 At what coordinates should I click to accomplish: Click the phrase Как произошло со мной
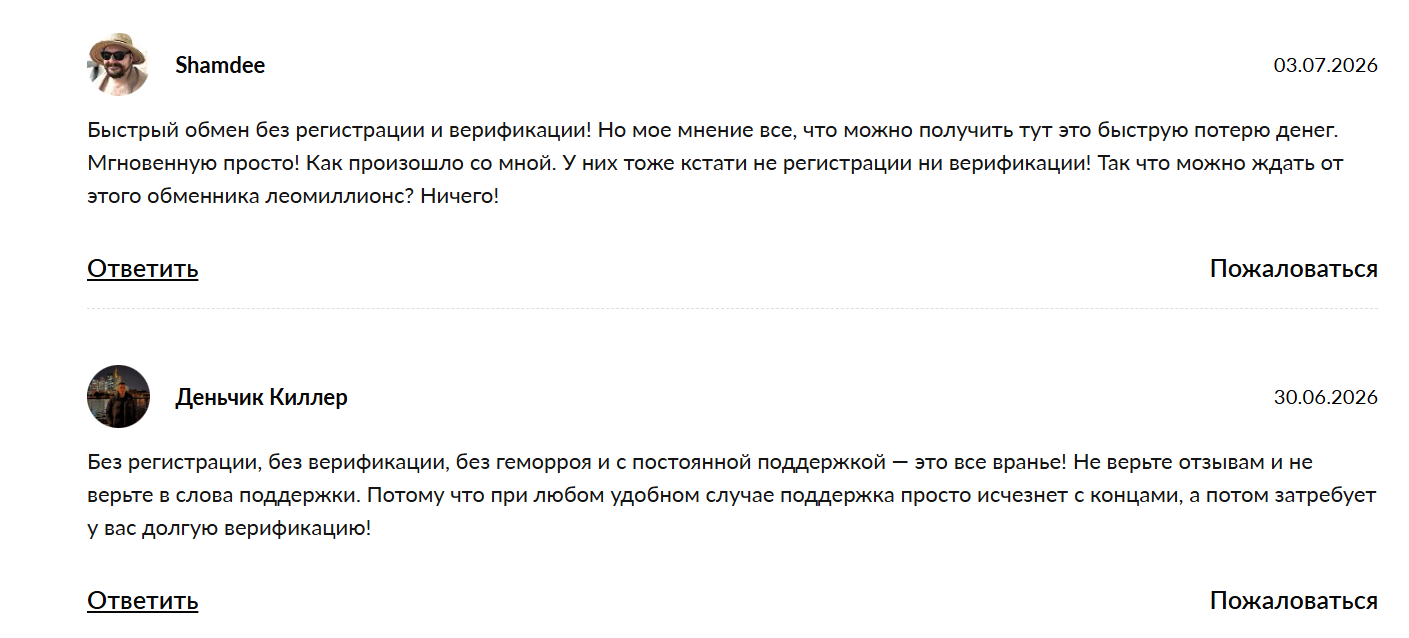click(417, 163)
